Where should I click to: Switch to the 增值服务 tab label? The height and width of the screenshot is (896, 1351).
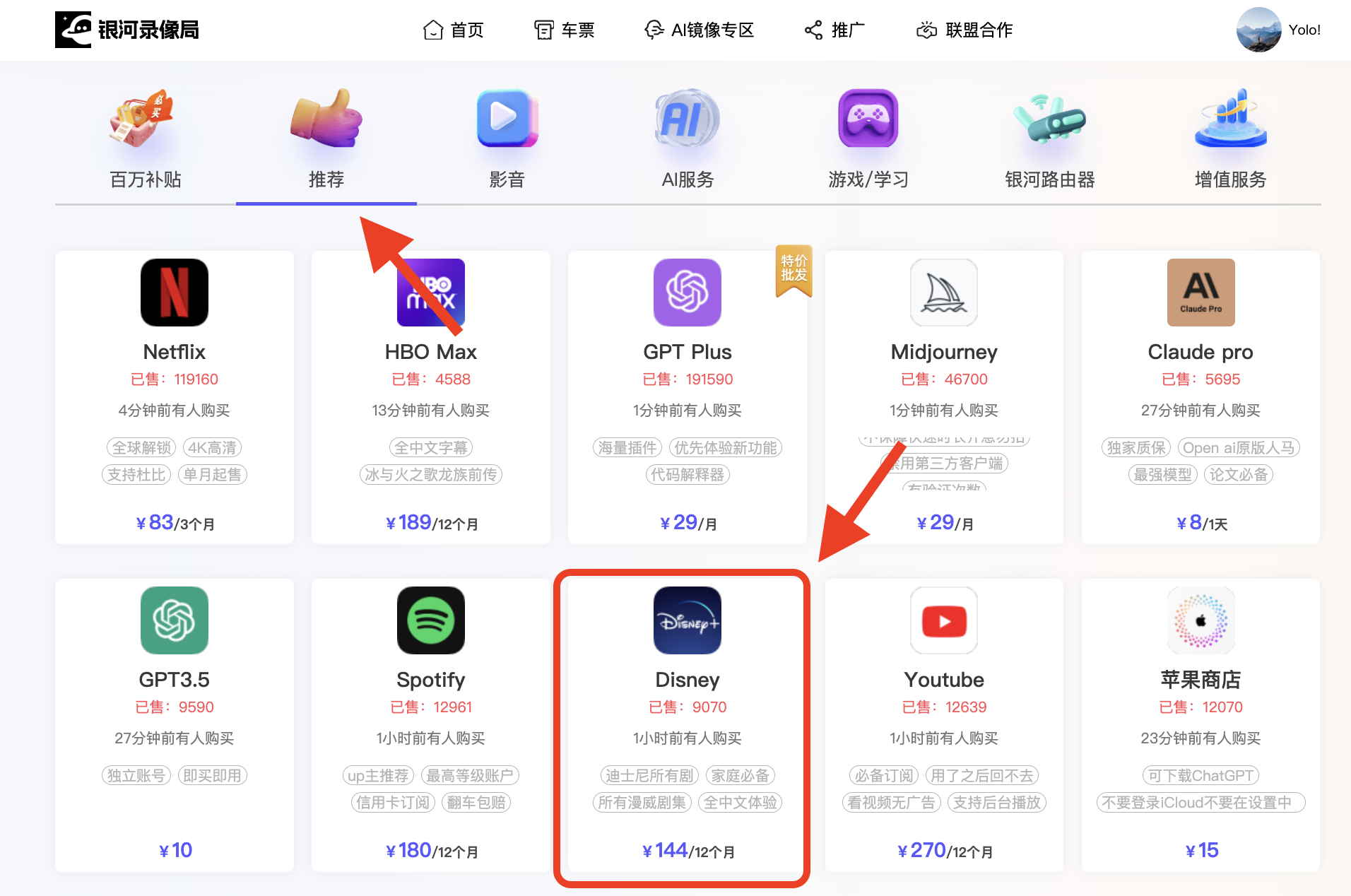(1230, 179)
